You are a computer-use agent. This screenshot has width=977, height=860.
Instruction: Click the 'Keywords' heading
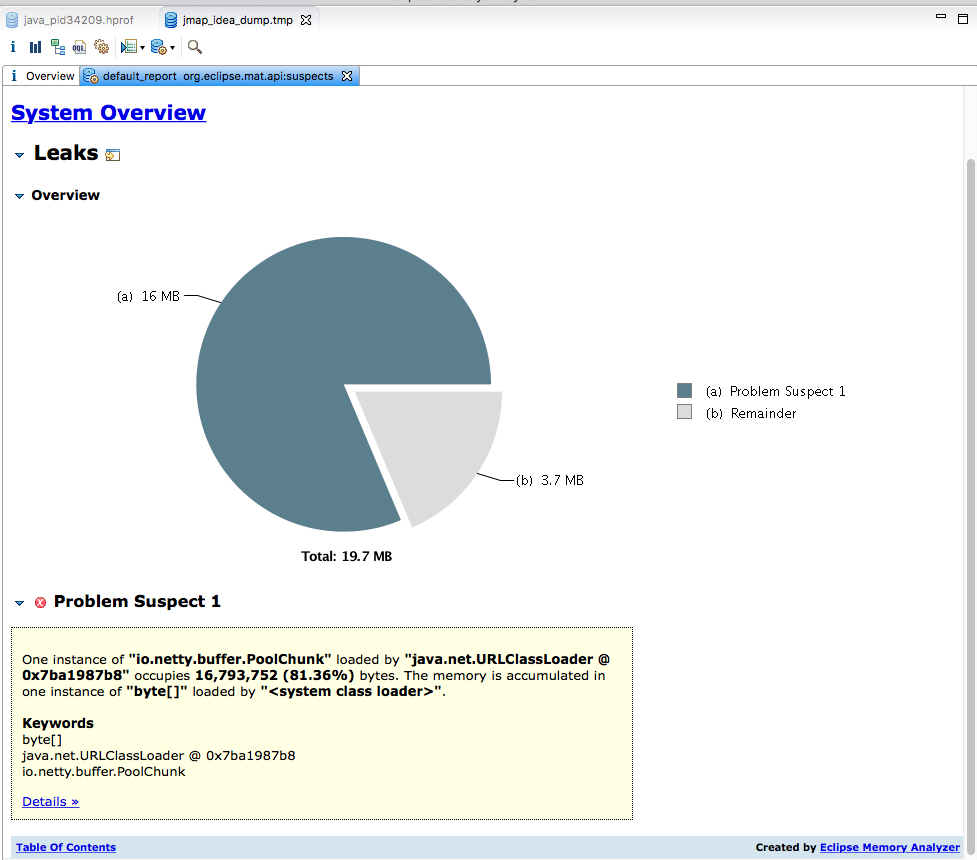tap(58, 723)
